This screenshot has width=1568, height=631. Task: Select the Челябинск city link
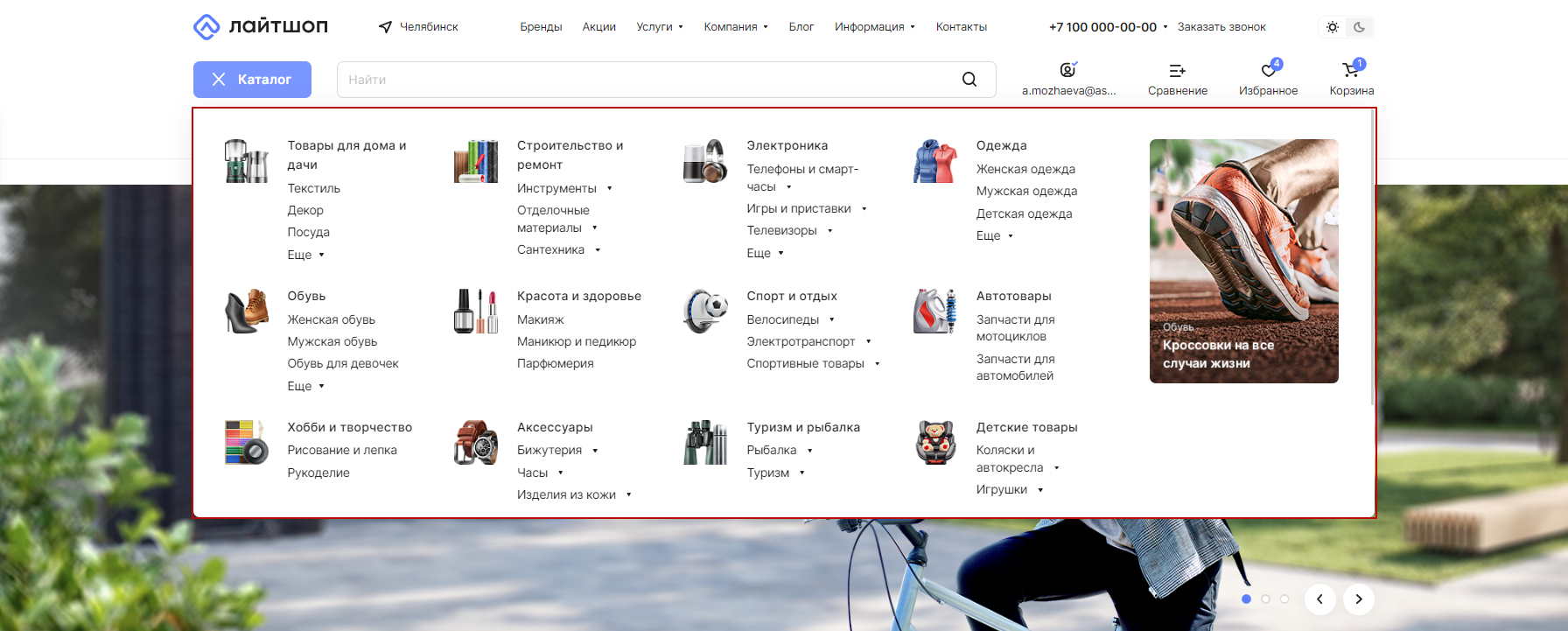[429, 27]
